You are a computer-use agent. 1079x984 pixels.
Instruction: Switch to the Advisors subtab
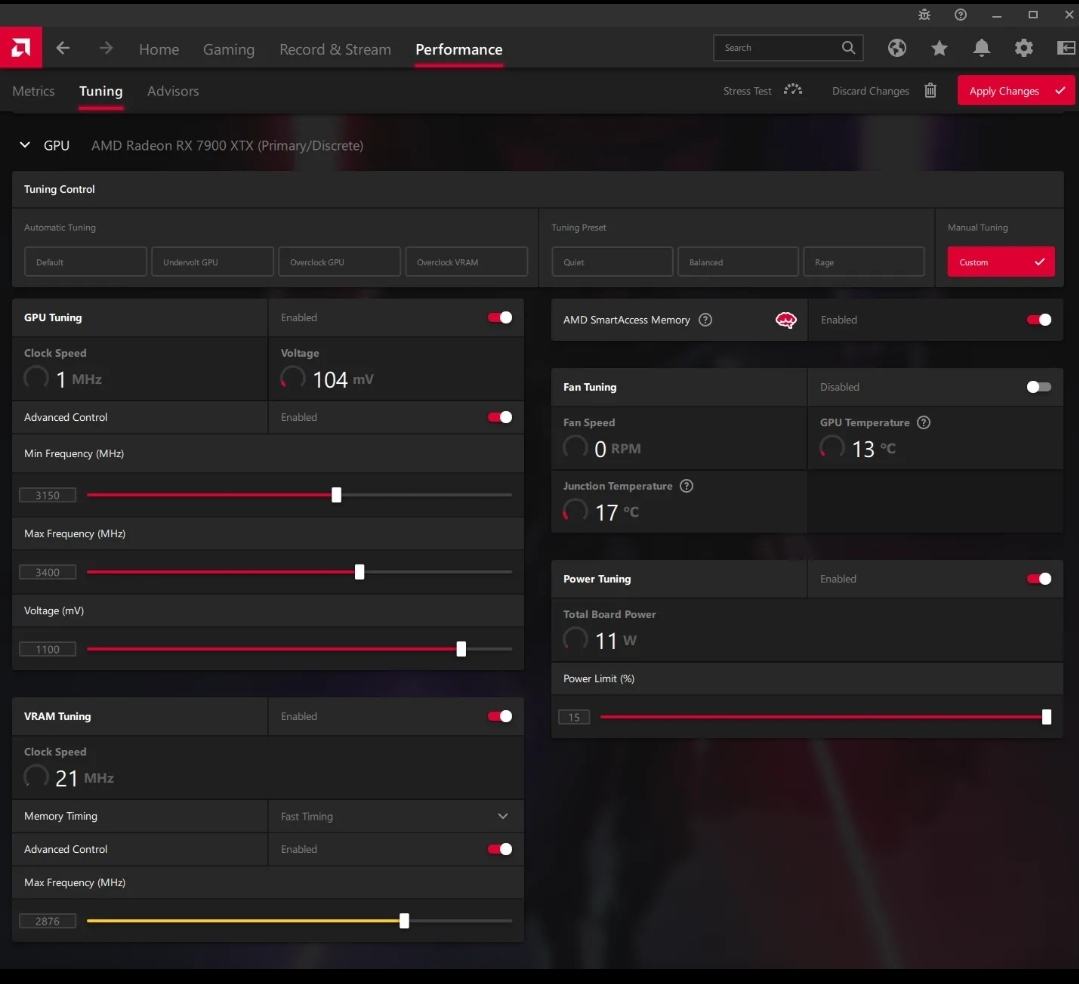[x=173, y=91]
